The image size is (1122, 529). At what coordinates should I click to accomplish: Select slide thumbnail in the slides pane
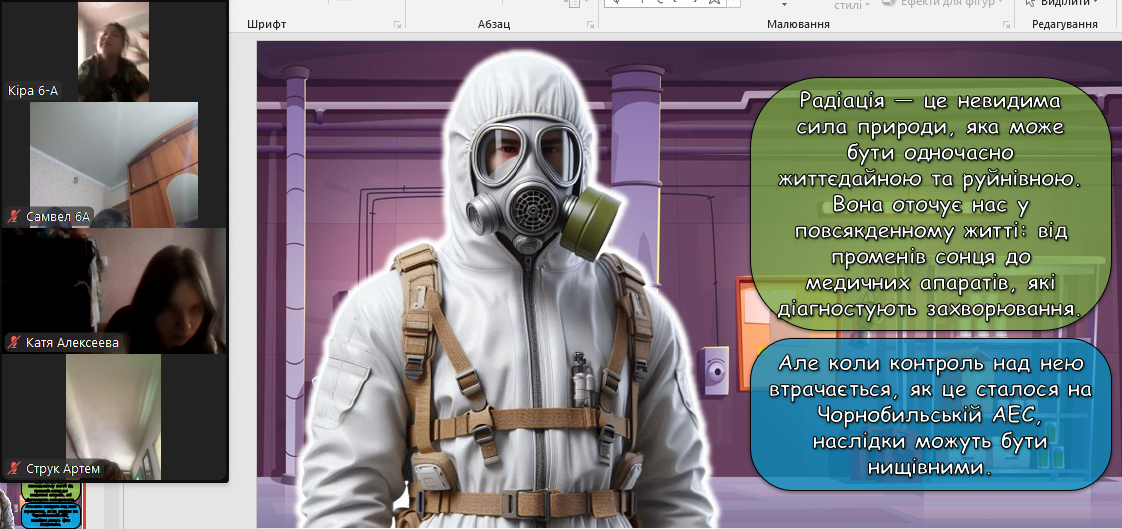(x=42, y=505)
